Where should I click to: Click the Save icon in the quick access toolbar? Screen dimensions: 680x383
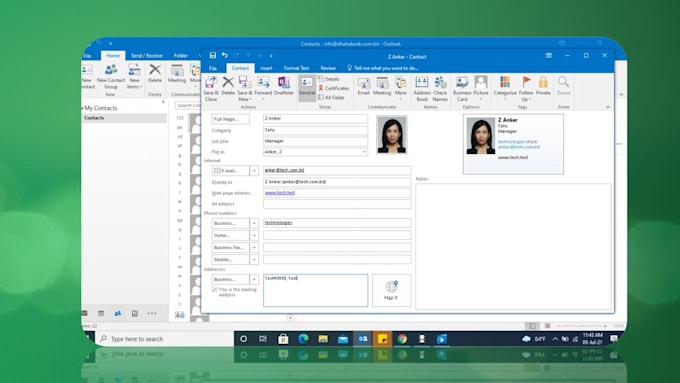212,56
